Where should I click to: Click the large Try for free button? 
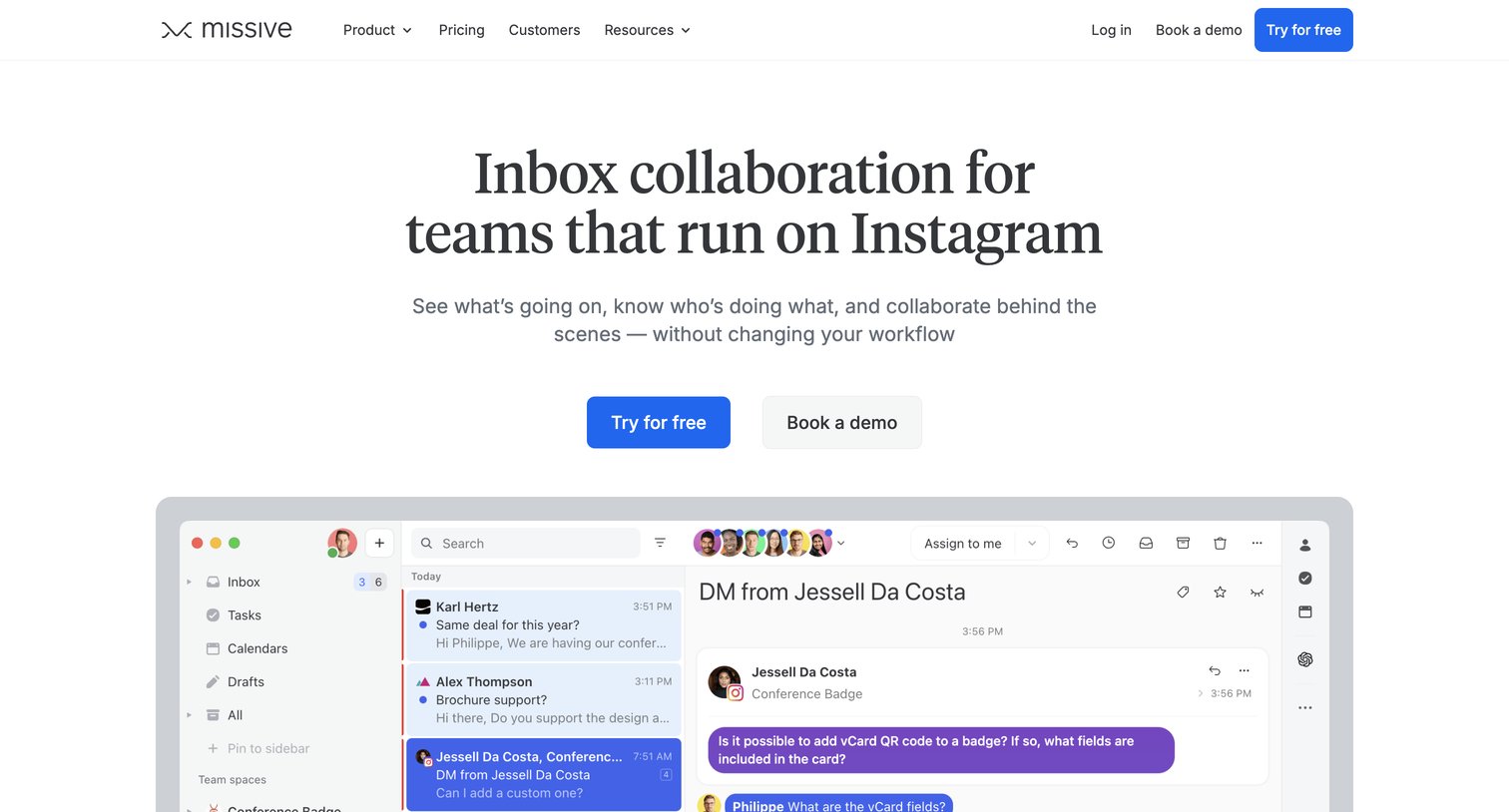(659, 422)
